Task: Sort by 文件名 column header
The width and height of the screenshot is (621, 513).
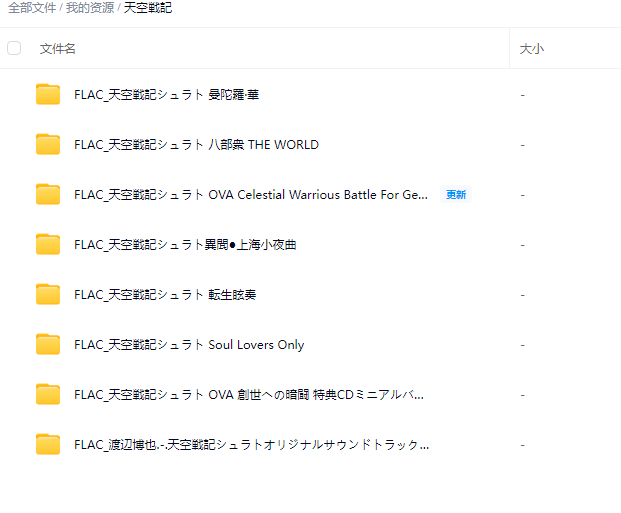Action: tap(57, 49)
